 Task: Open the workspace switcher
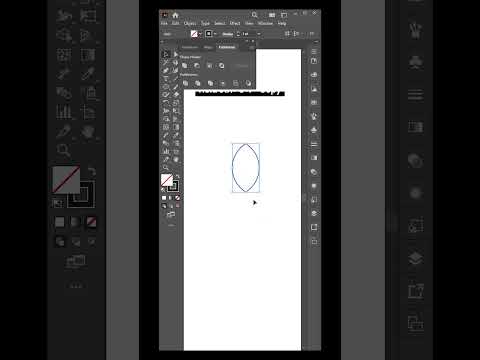[284, 15]
